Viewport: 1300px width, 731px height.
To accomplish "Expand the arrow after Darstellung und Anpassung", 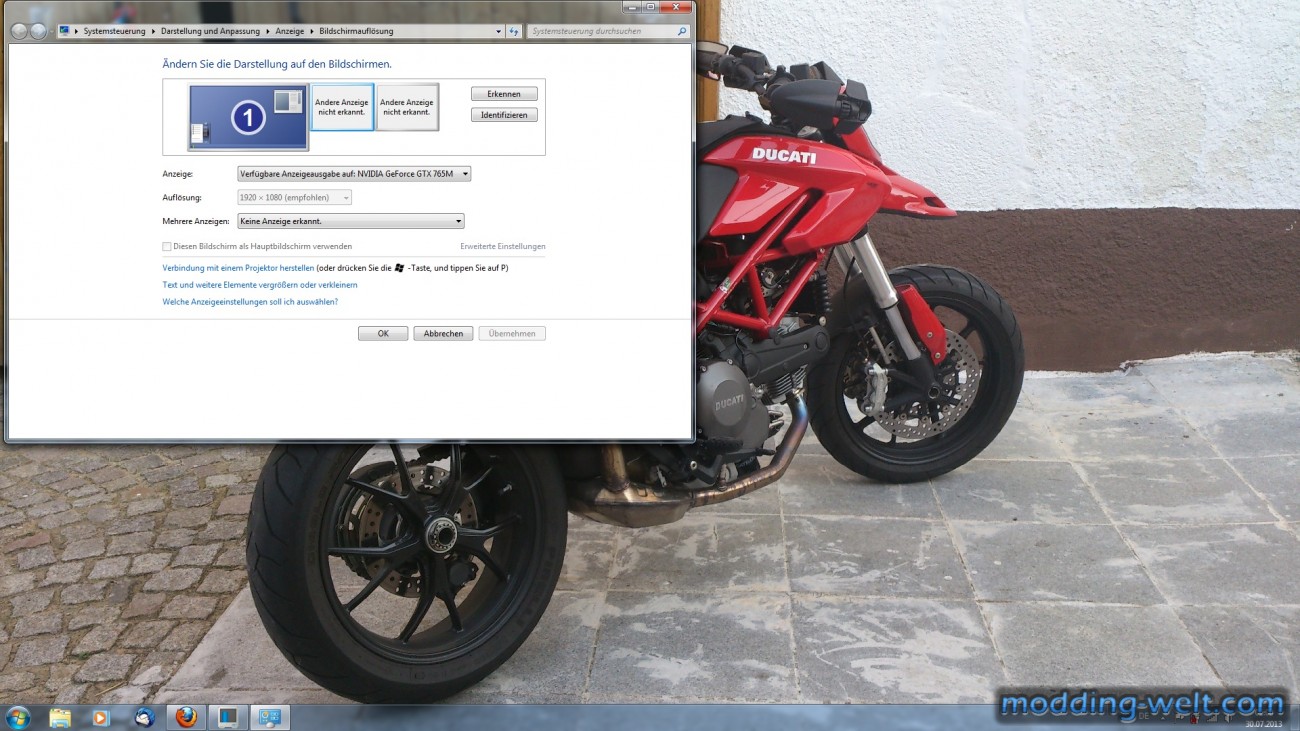I will pos(269,31).
